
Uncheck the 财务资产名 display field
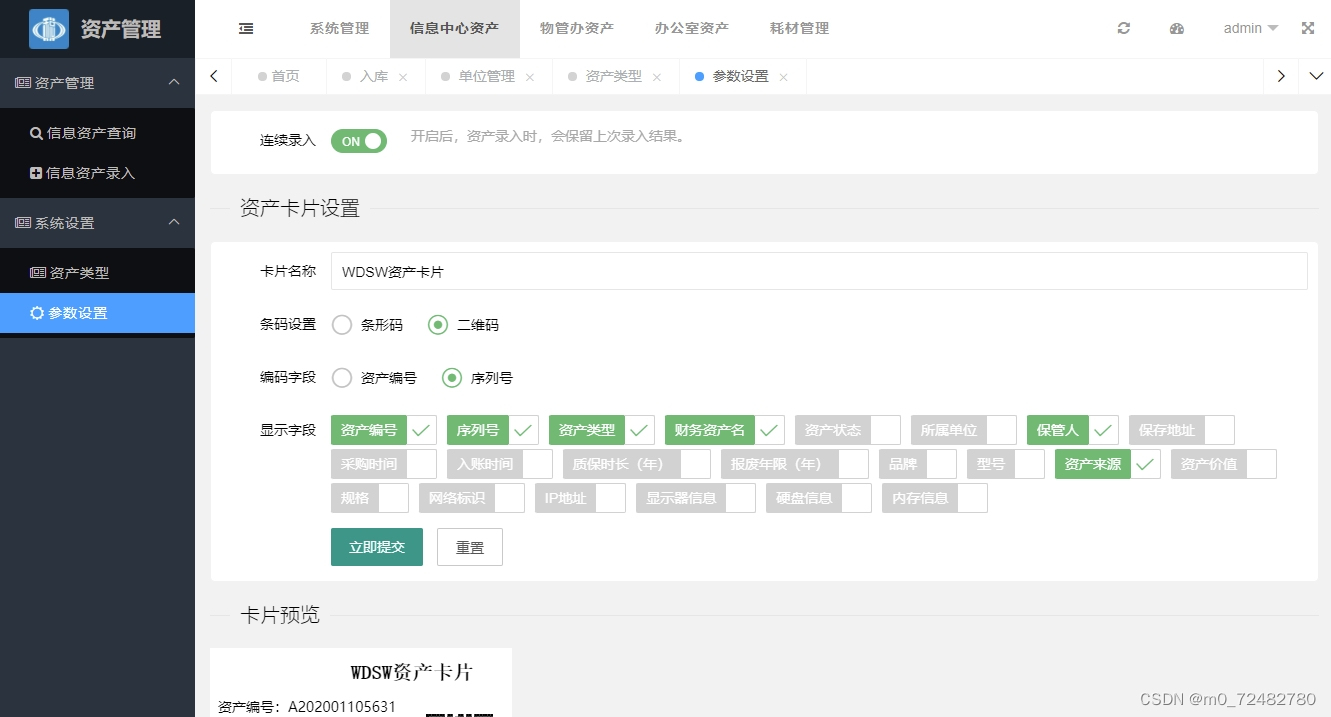coord(725,431)
